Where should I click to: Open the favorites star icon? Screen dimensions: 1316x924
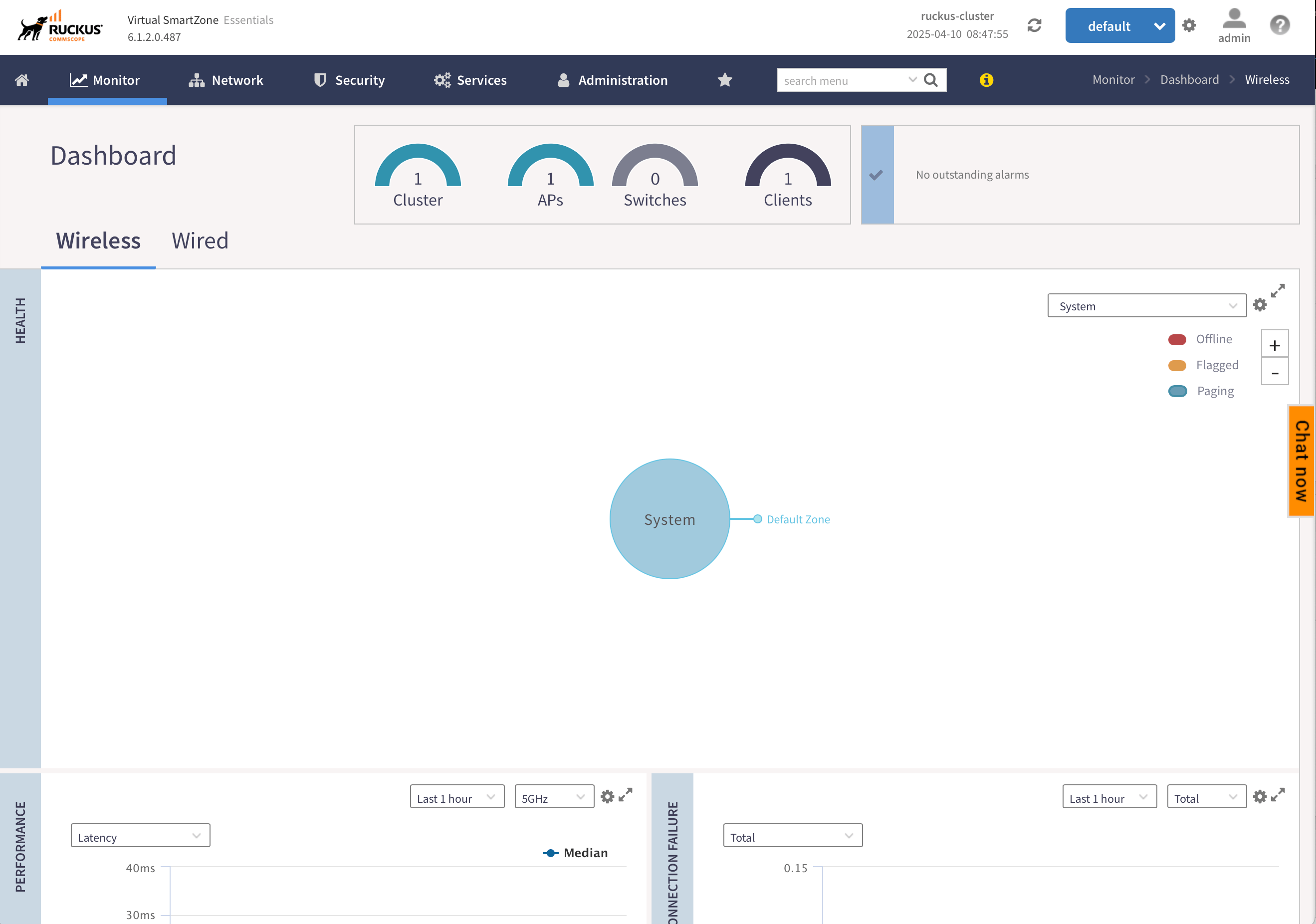pyautogui.click(x=724, y=80)
